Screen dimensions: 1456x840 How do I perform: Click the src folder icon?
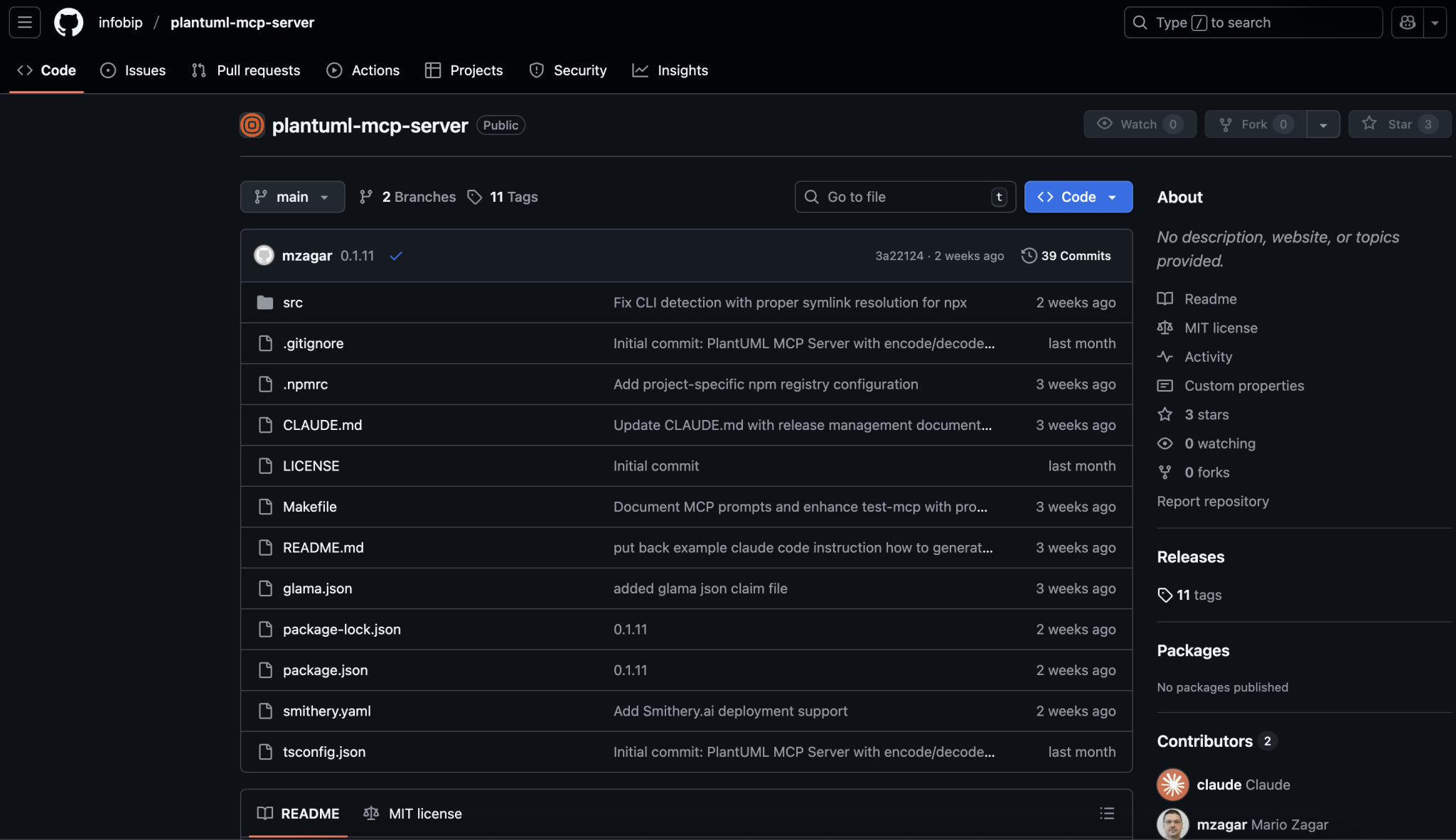point(265,302)
